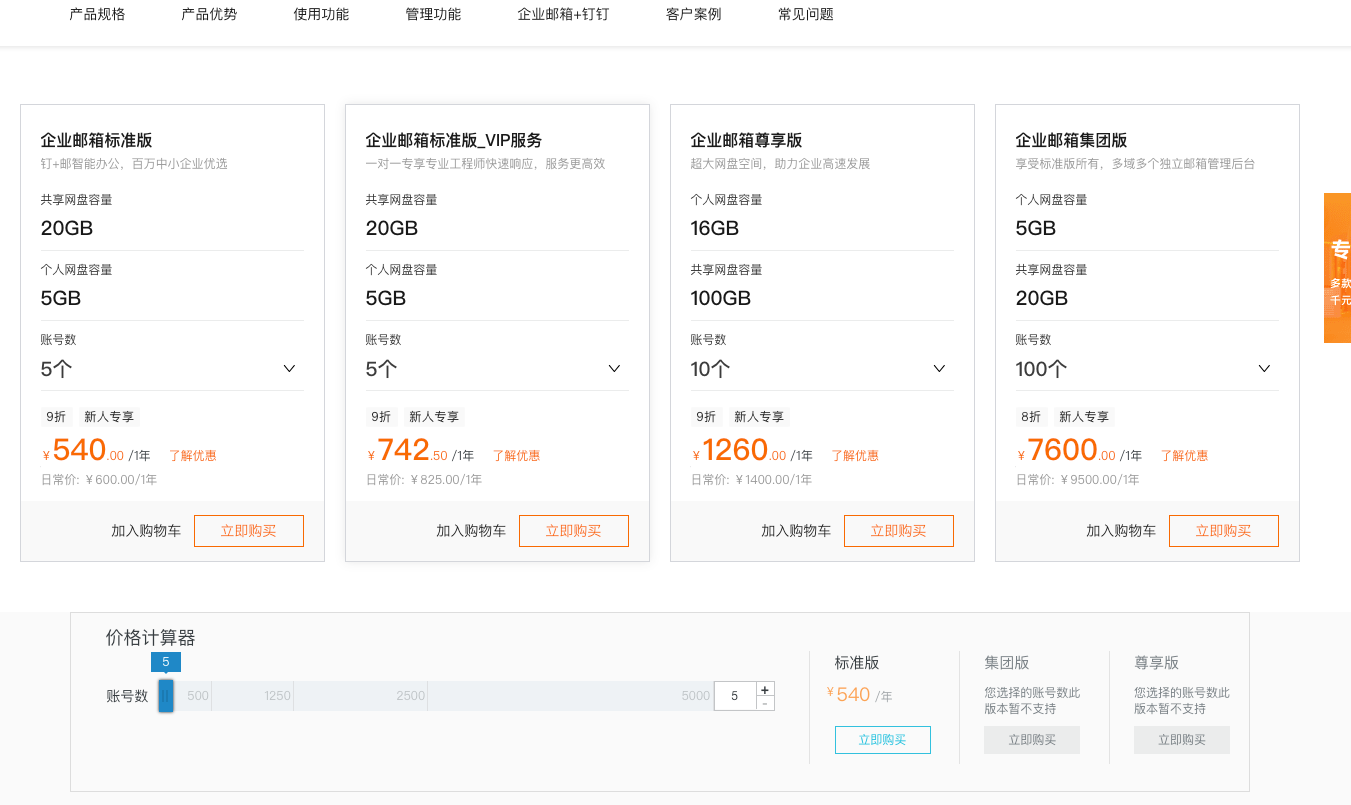Buy 标准版_VIP服务 now with 立即购买

point(574,531)
